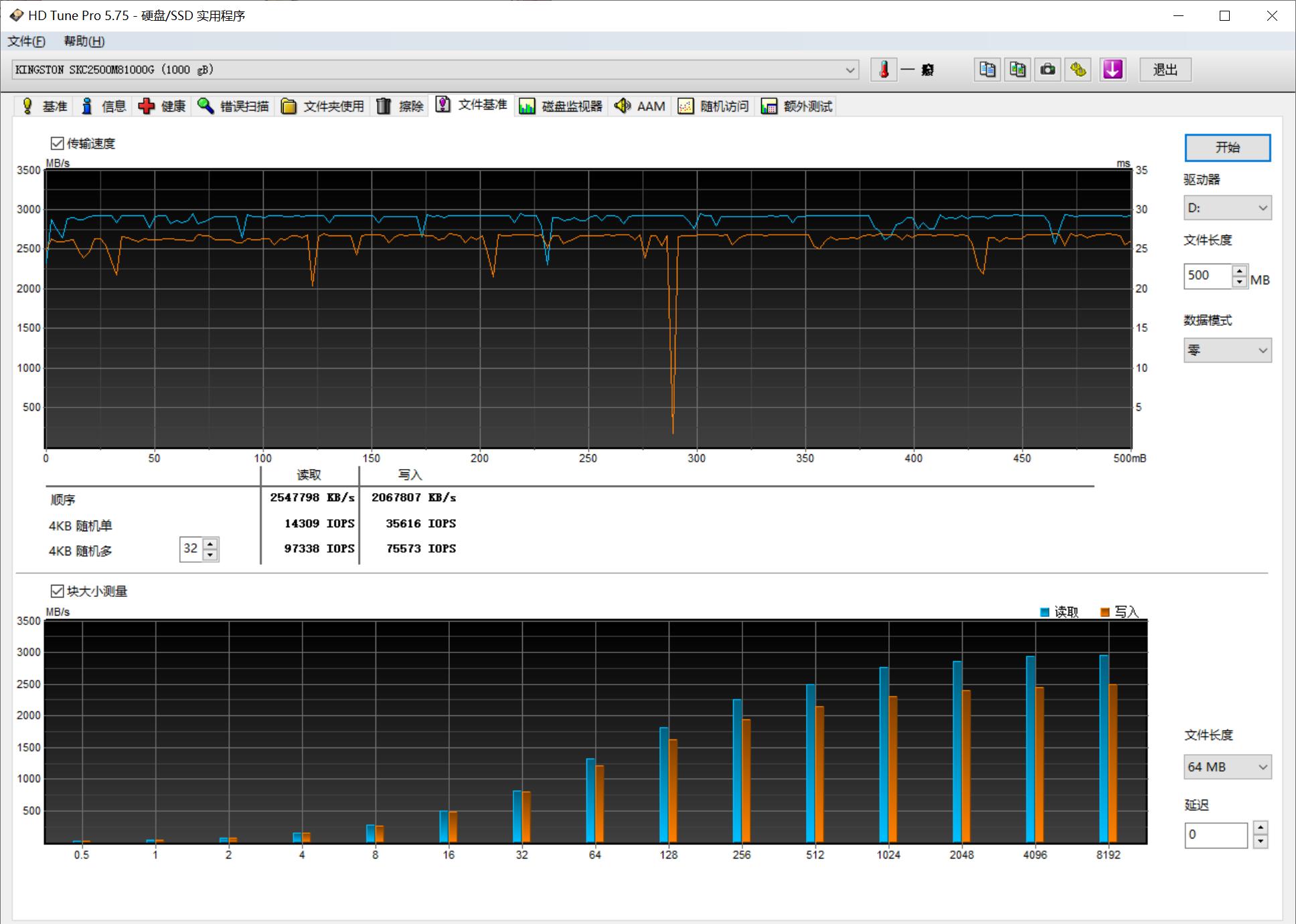Open the 磁盘监视器 tab
The image size is (1296, 924).
(x=561, y=106)
